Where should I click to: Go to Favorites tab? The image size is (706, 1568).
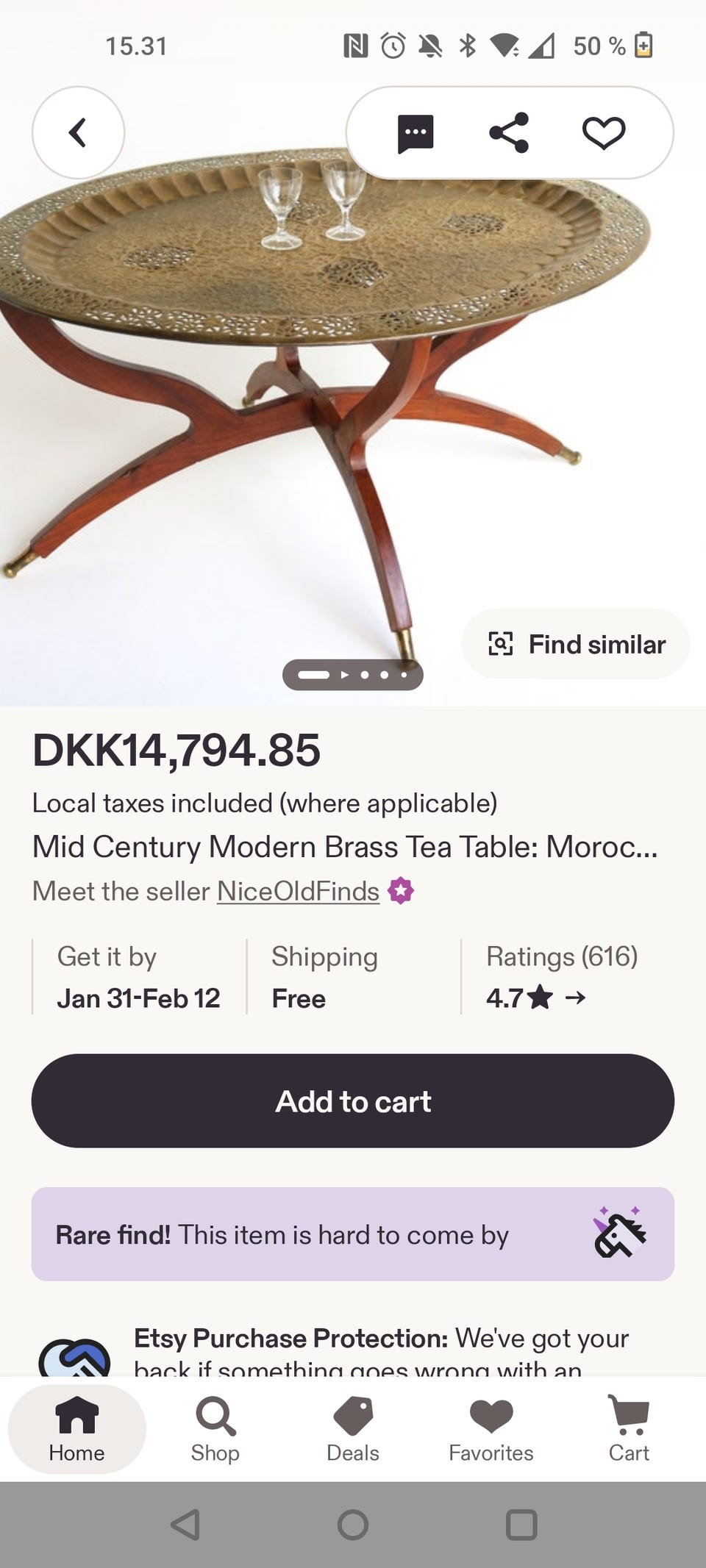pyautogui.click(x=491, y=1430)
